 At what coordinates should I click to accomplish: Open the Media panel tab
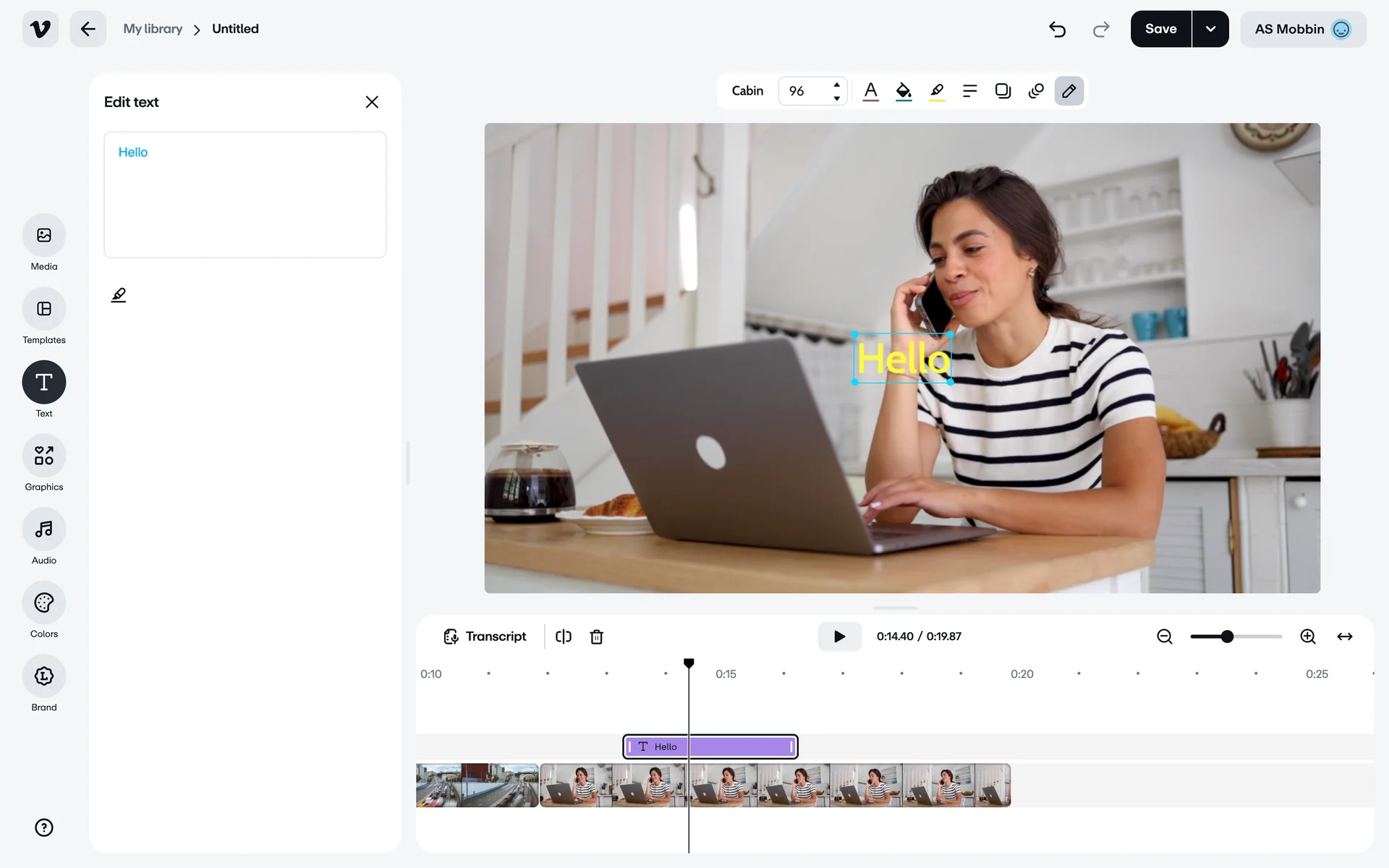44,236
